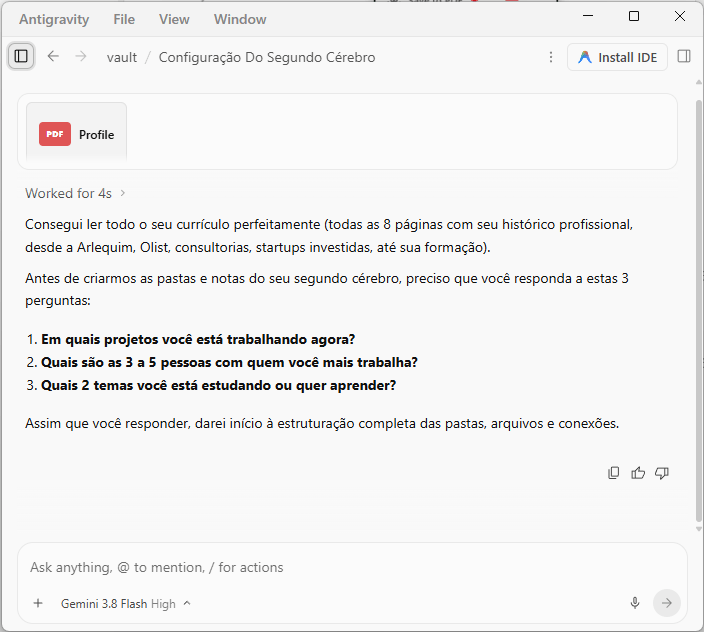Click the Configuração Do Segundo Cérebro title
This screenshot has width=704, height=632.
(267, 57)
